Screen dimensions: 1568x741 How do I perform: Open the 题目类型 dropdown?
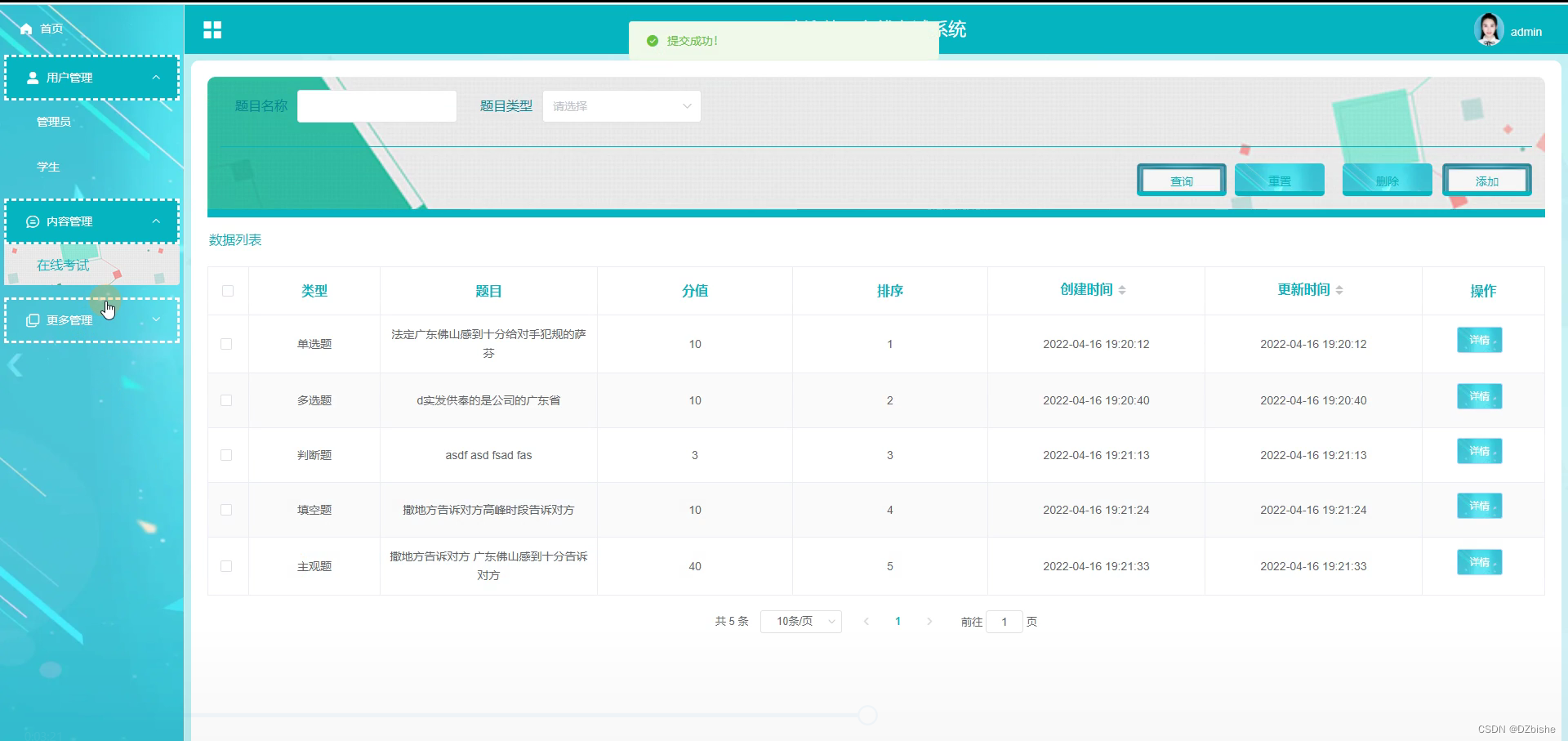coord(621,106)
